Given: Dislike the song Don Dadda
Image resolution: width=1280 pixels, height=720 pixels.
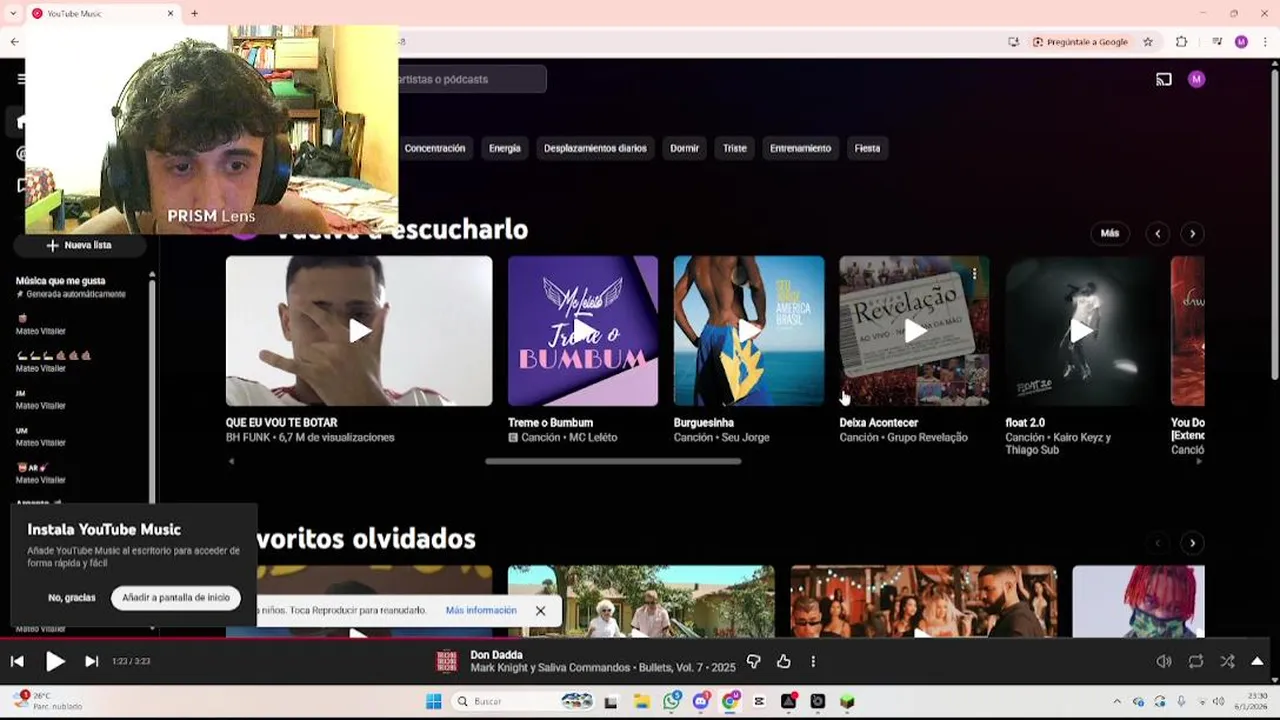Looking at the screenshot, I should click(x=754, y=661).
